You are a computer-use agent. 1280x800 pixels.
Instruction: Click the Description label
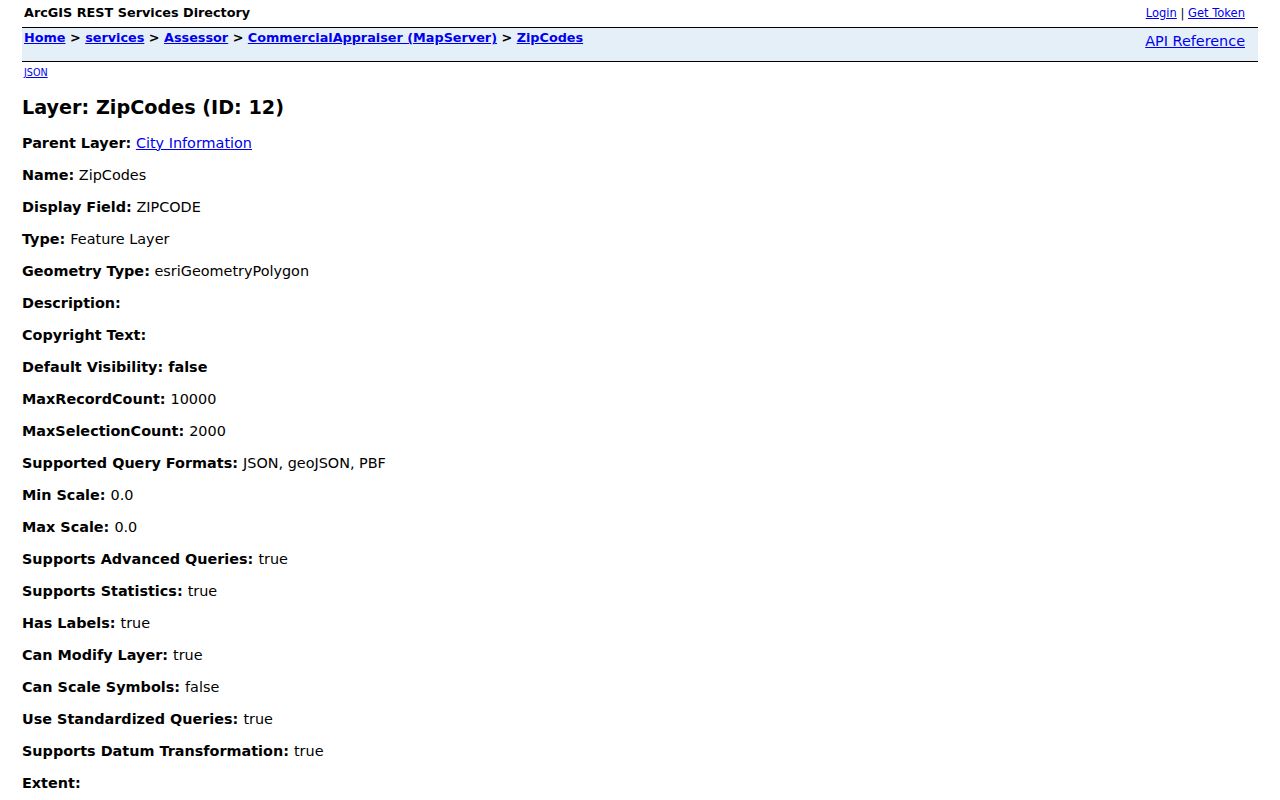pos(71,303)
